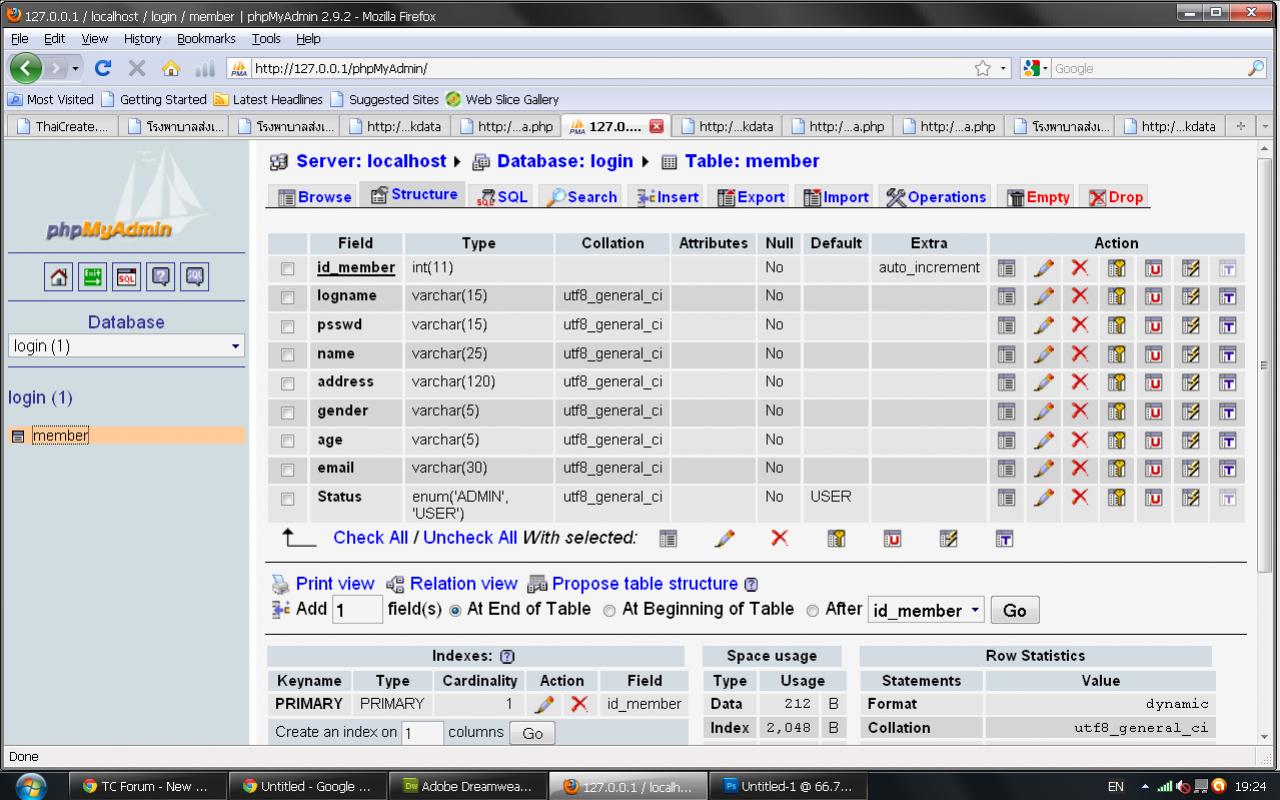Open the phpMyAdmin documentation icon in sidebar
1280x800 pixels.
tap(160, 277)
